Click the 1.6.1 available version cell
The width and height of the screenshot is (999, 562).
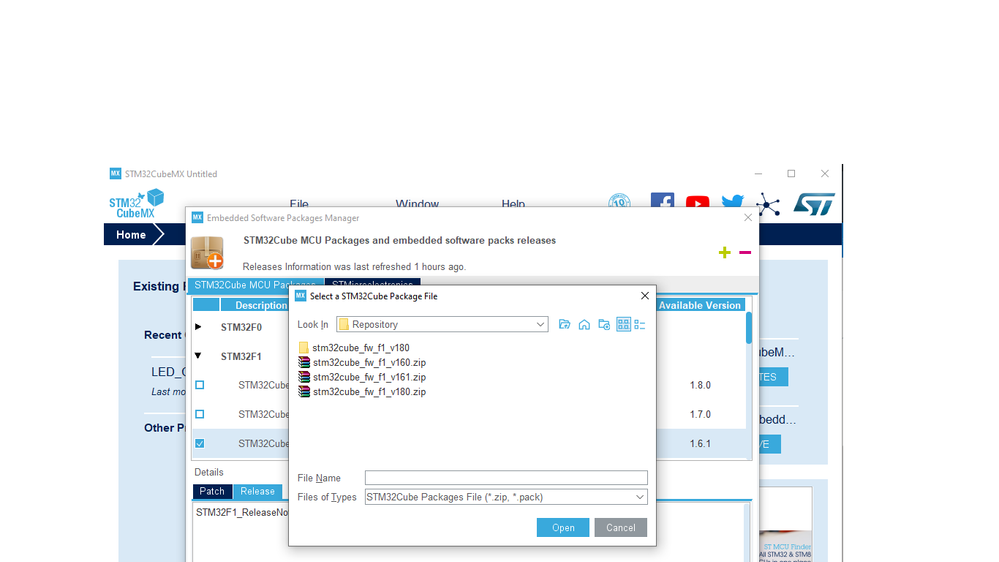click(x=700, y=443)
